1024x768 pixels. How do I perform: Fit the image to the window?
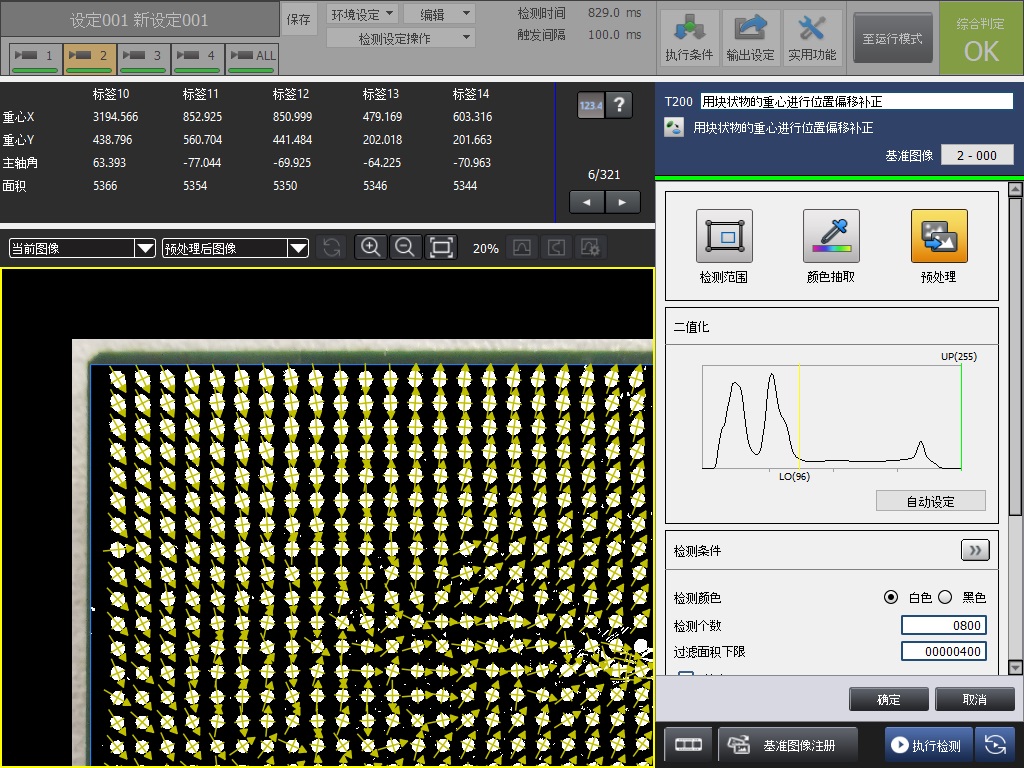(441, 248)
